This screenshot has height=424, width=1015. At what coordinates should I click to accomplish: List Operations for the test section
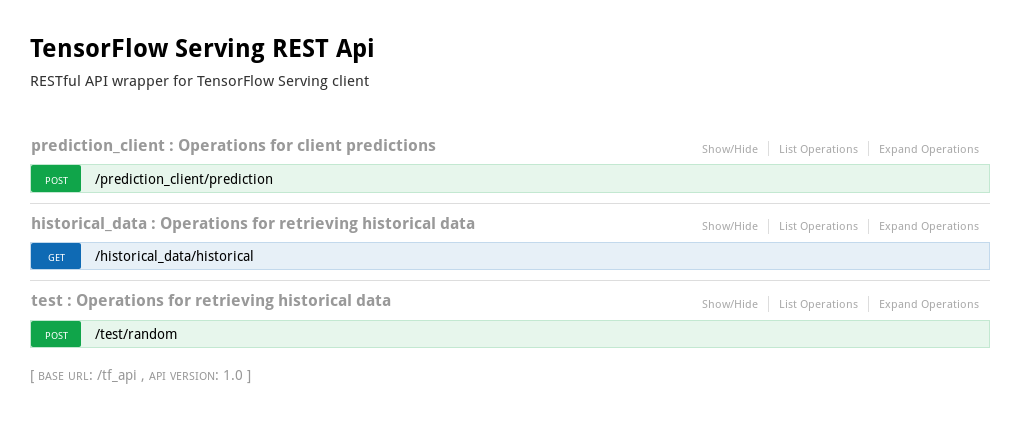818,304
